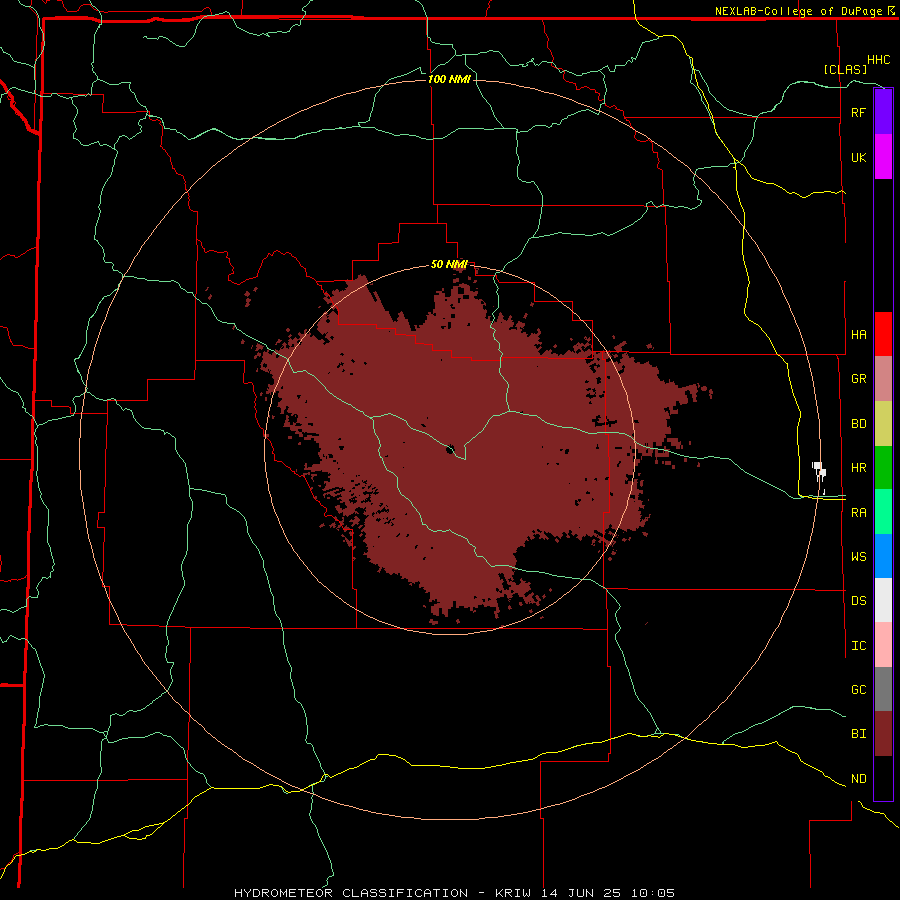Click the 'KRIW' radar site identifier
This screenshot has height=900, width=900.
point(513,893)
